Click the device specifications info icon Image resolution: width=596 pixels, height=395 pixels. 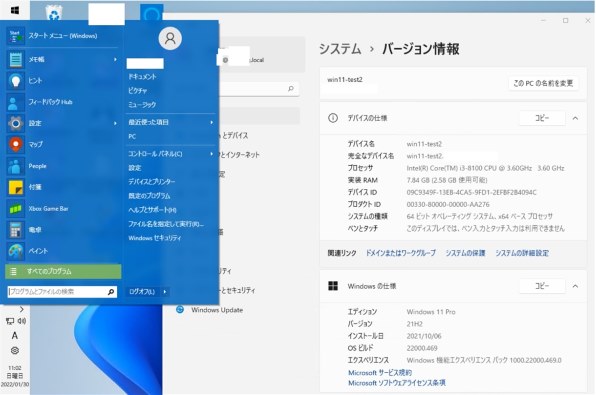pyautogui.click(x=333, y=118)
